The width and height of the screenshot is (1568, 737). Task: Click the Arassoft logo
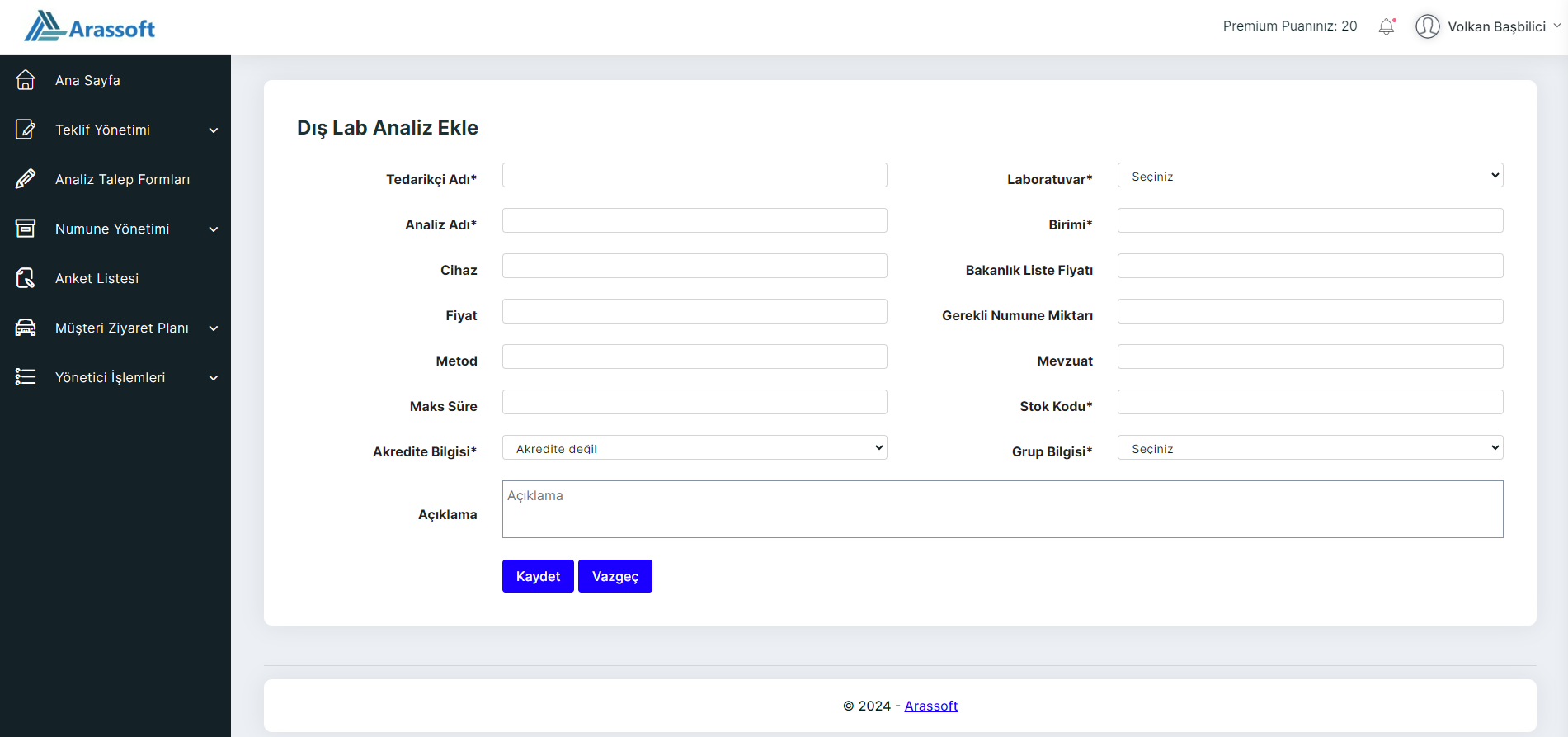(x=89, y=26)
